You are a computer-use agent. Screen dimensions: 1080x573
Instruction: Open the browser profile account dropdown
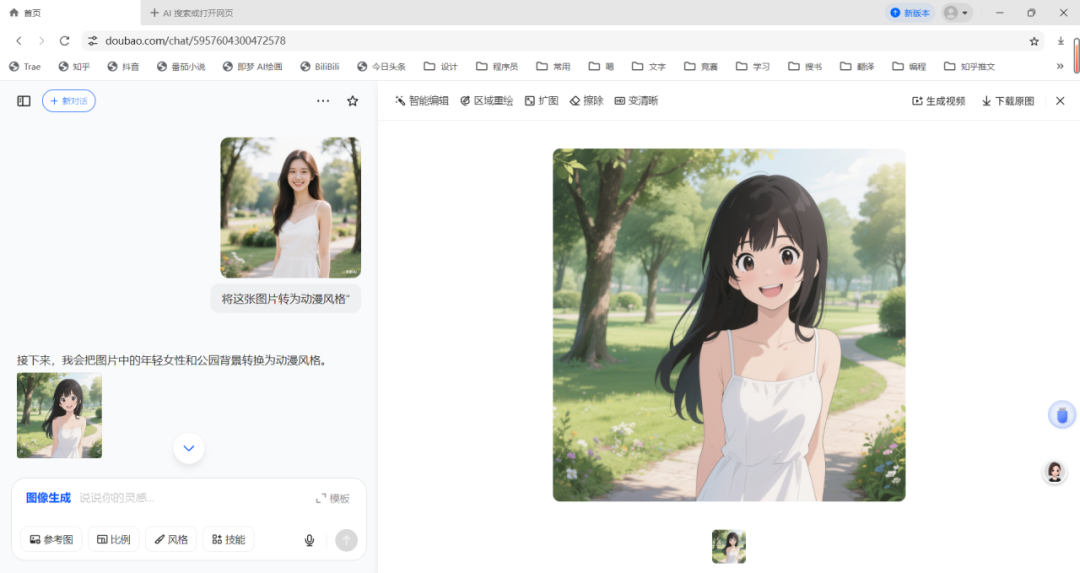coord(956,12)
